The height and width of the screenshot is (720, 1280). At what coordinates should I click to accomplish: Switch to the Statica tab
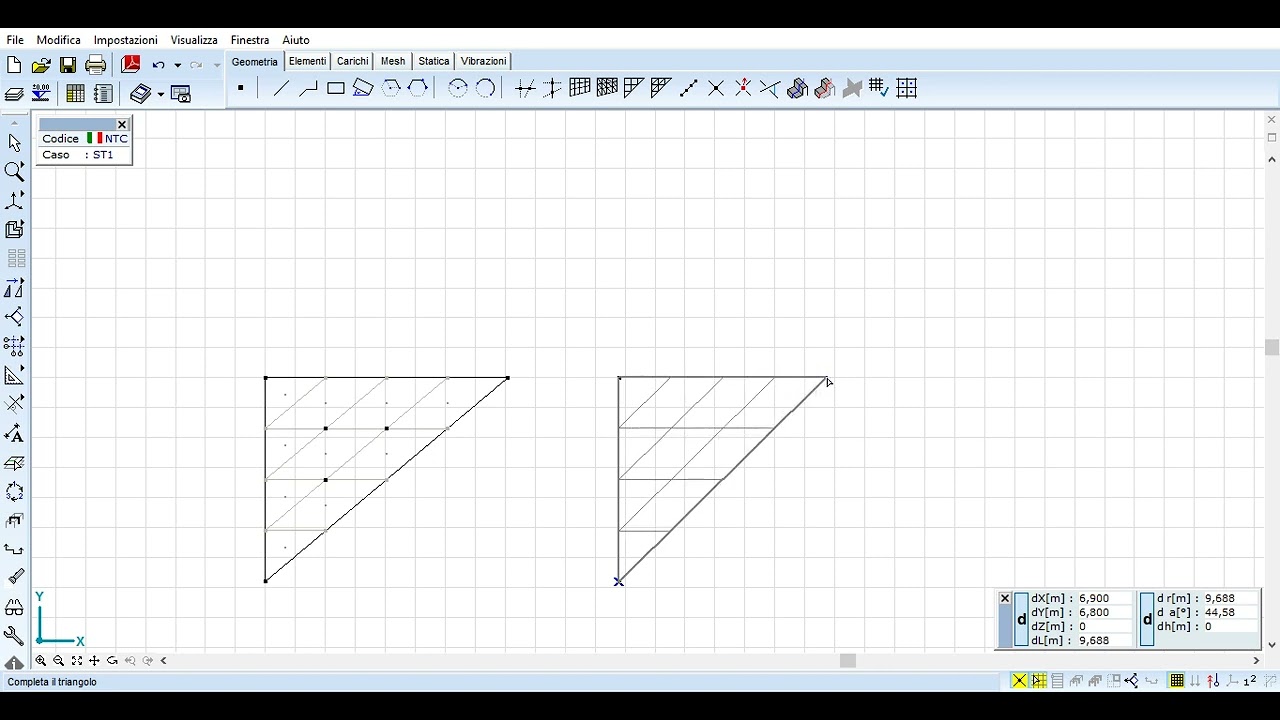click(434, 61)
